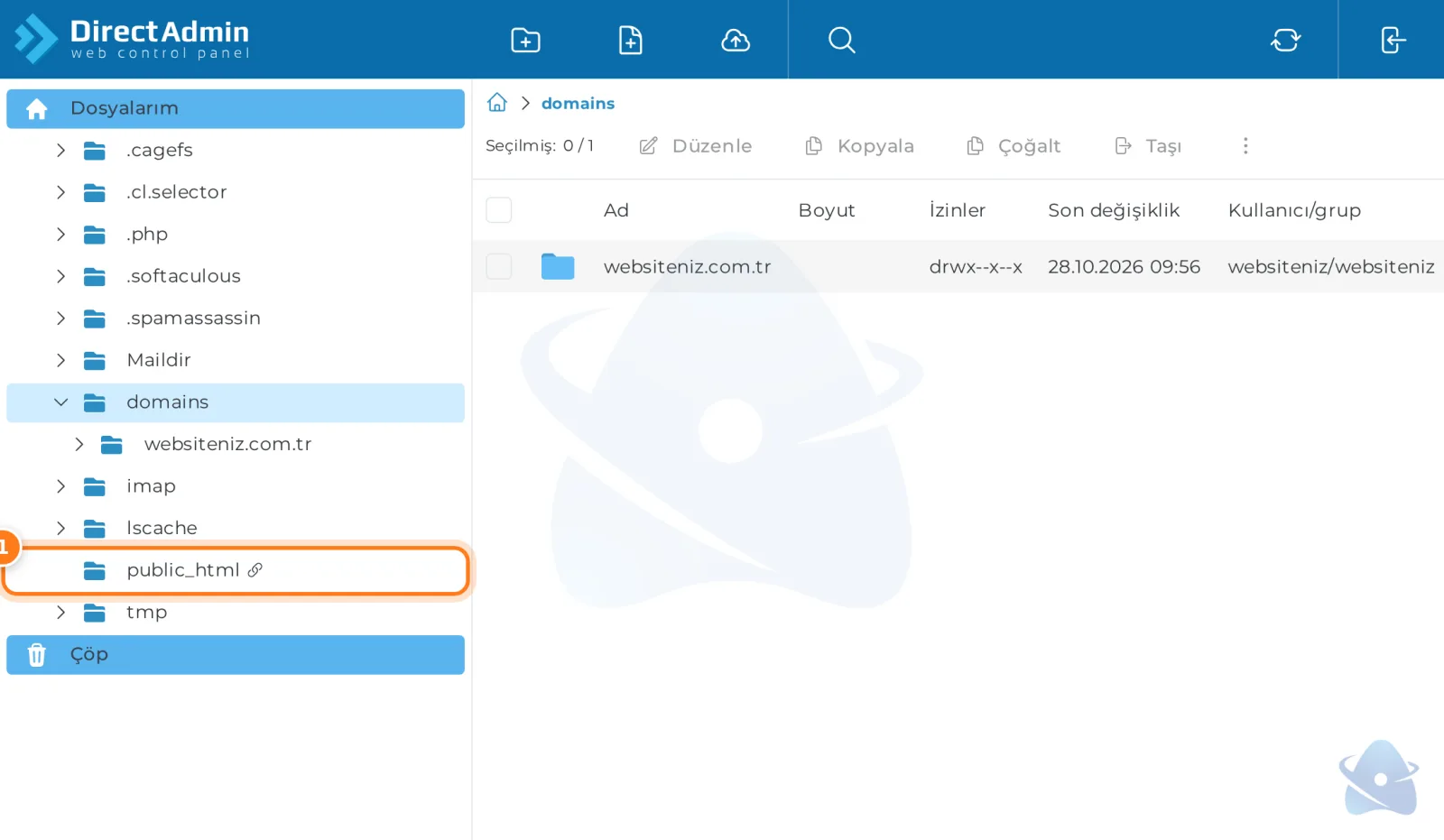The image size is (1444, 840).
Task: Sort by Son değişiklik column header
Action: click(1113, 210)
